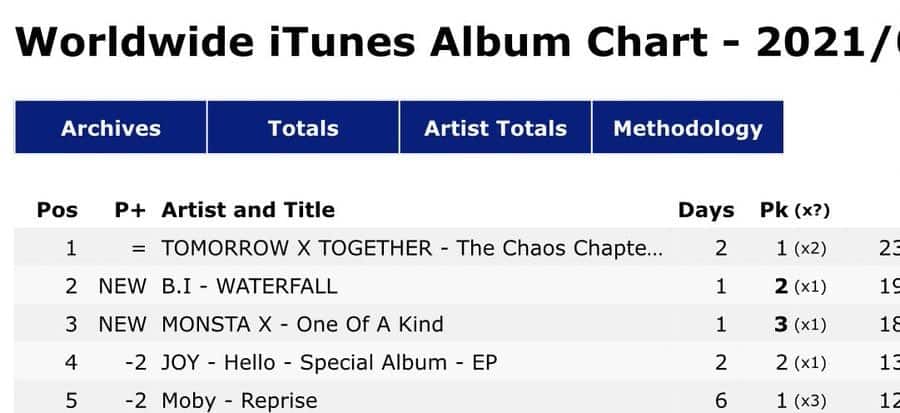The height and width of the screenshot is (413, 900).
Task: Click the Pk column header
Action: point(775,210)
